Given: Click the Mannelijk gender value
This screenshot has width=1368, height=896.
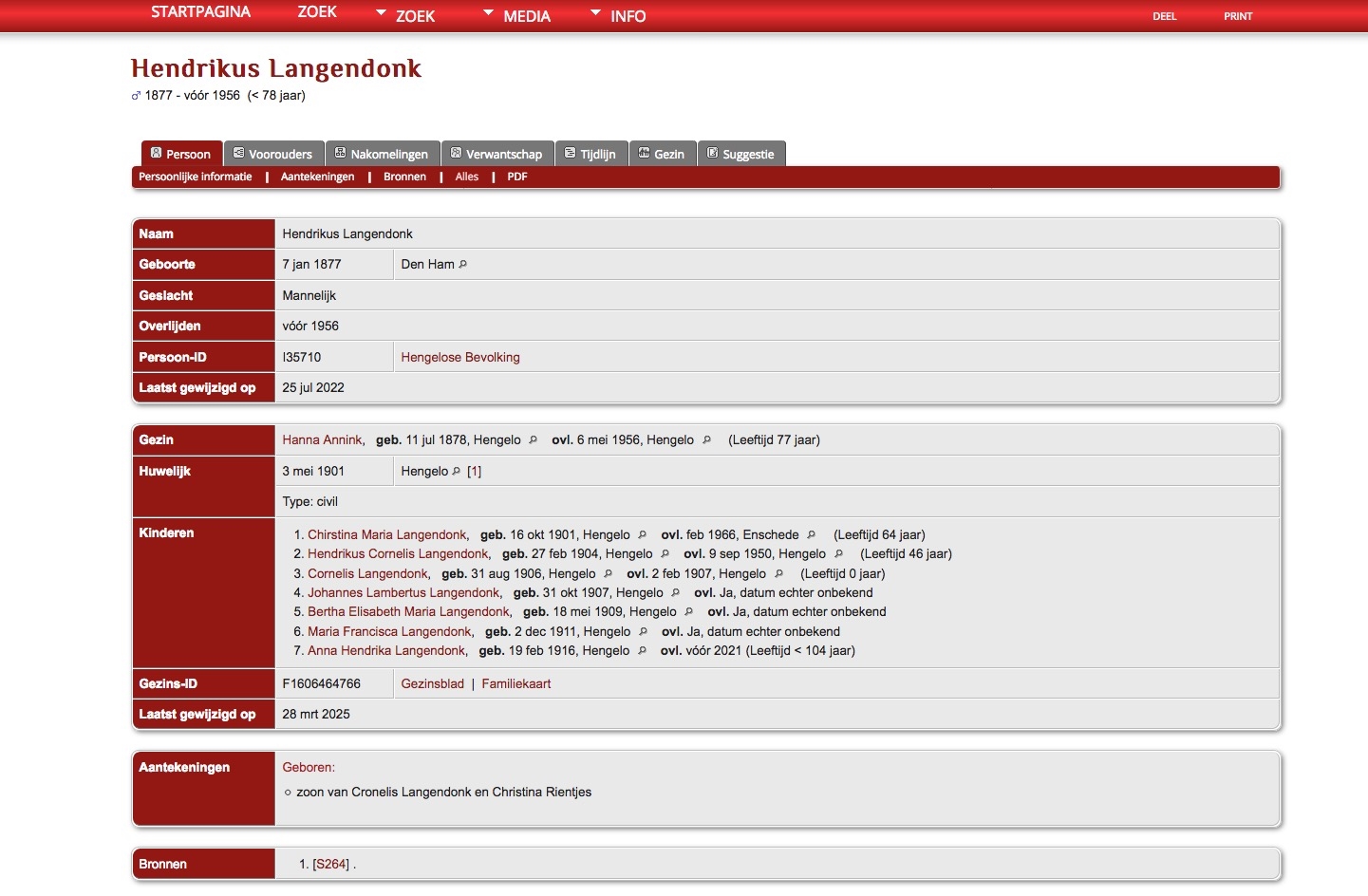Looking at the screenshot, I should tap(309, 296).
